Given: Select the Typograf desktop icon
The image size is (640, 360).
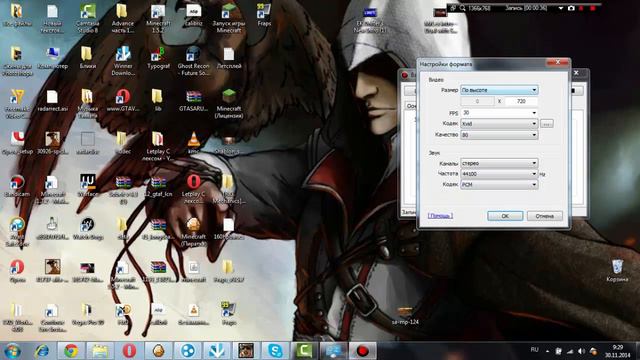Looking at the screenshot, I should tap(158, 58).
